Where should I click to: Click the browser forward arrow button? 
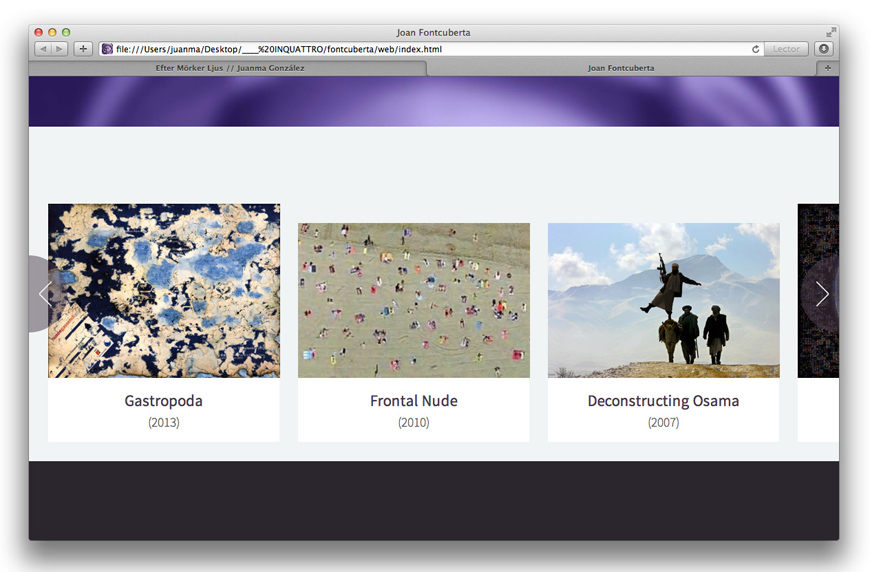[x=59, y=49]
